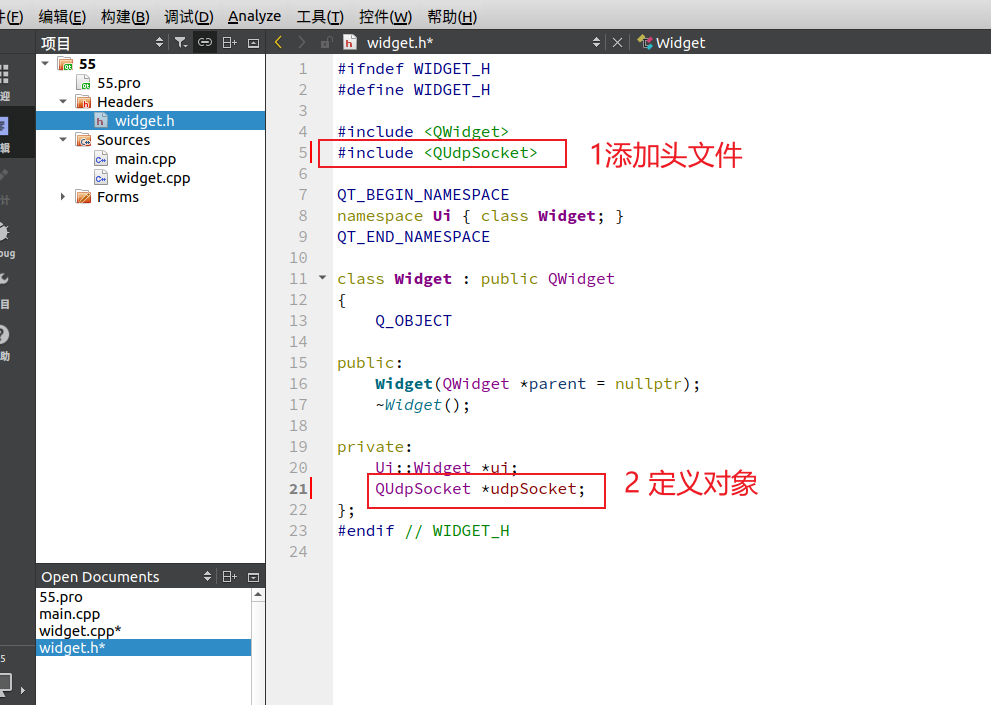Screen dimensions: 991x705
Task: Open the 工具(T) menu
Action: [320, 16]
